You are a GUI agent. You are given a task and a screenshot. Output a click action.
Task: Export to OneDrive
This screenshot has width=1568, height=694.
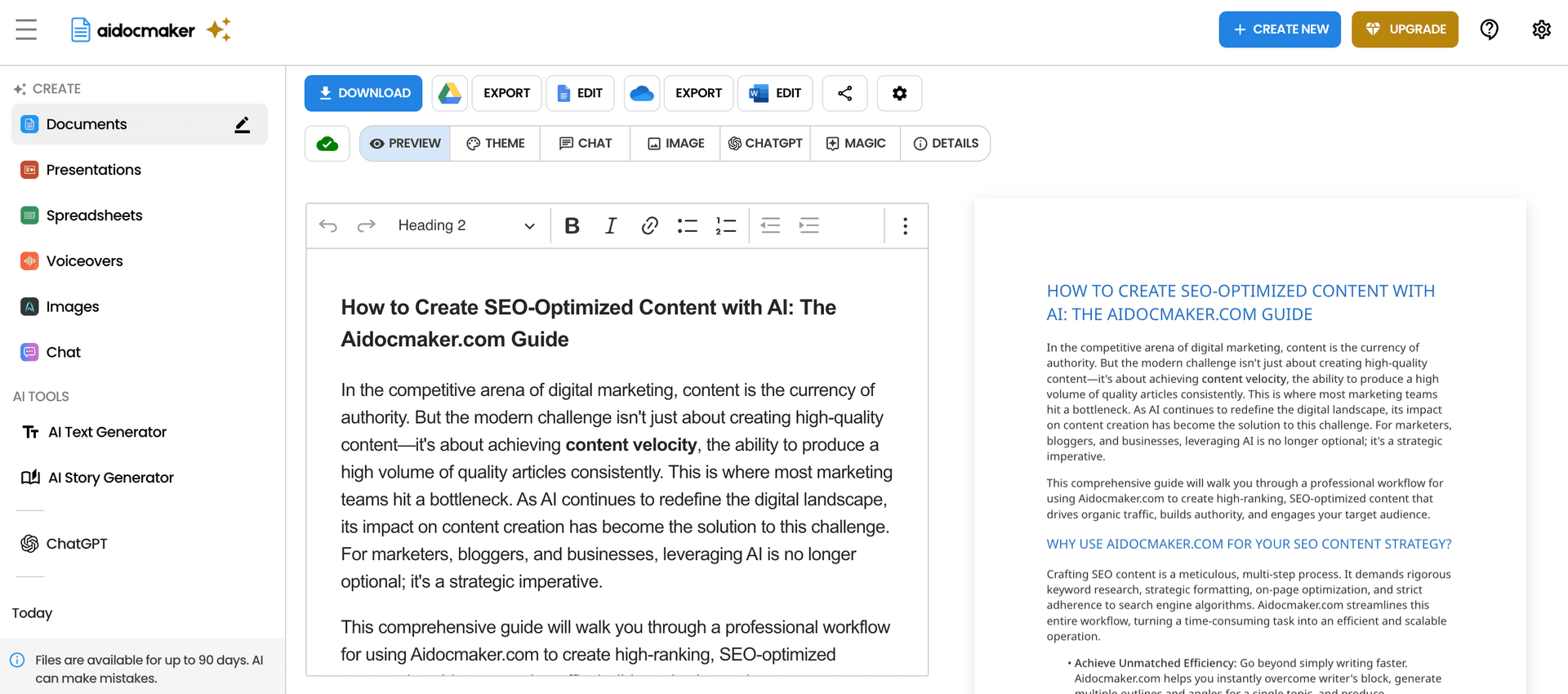(698, 93)
